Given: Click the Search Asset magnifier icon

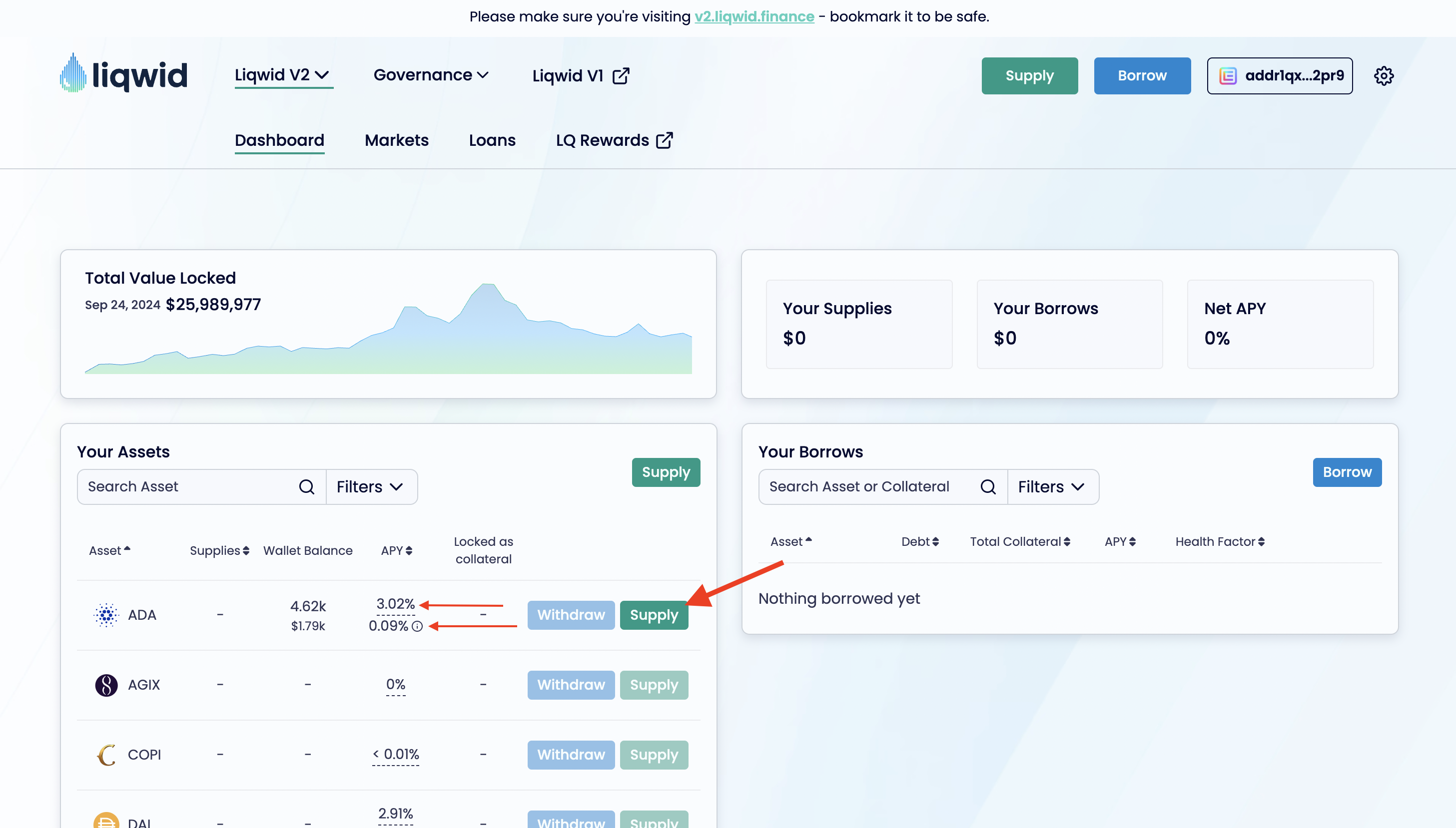Looking at the screenshot, I should [x=307, y=487].
